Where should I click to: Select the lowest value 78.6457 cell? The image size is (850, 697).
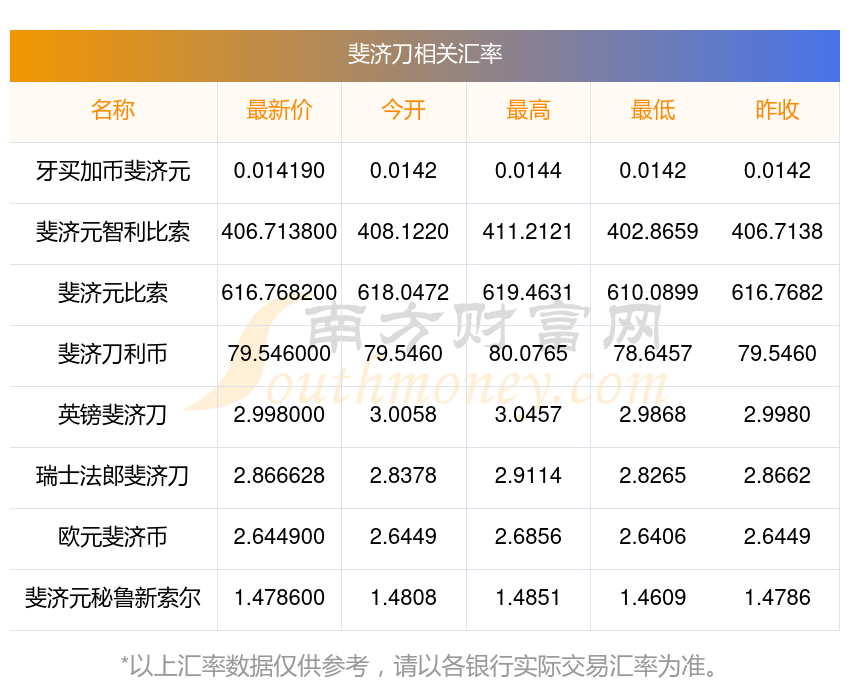pos(653,354)
